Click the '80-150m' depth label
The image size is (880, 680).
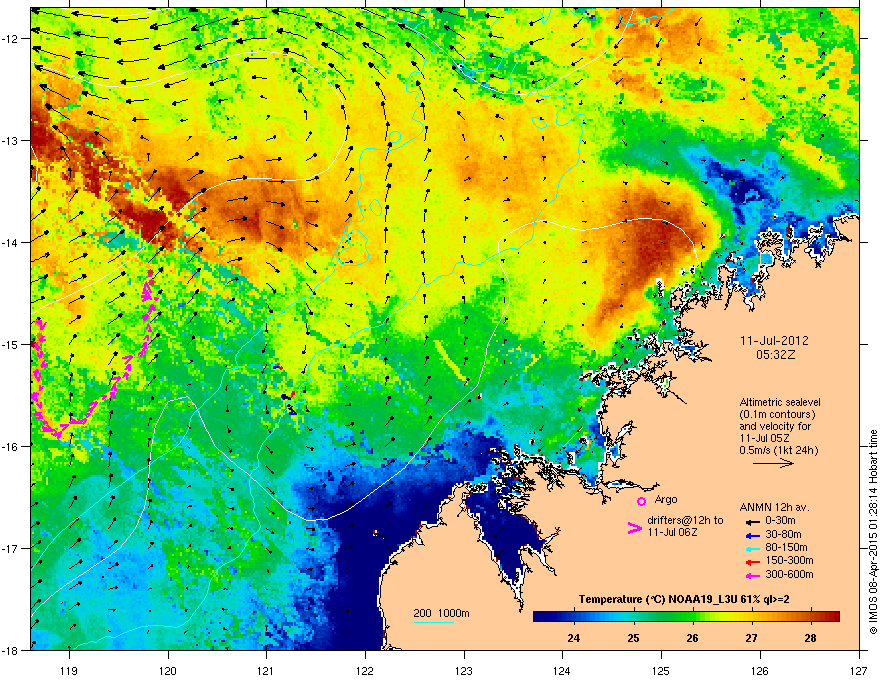point(786,548)
